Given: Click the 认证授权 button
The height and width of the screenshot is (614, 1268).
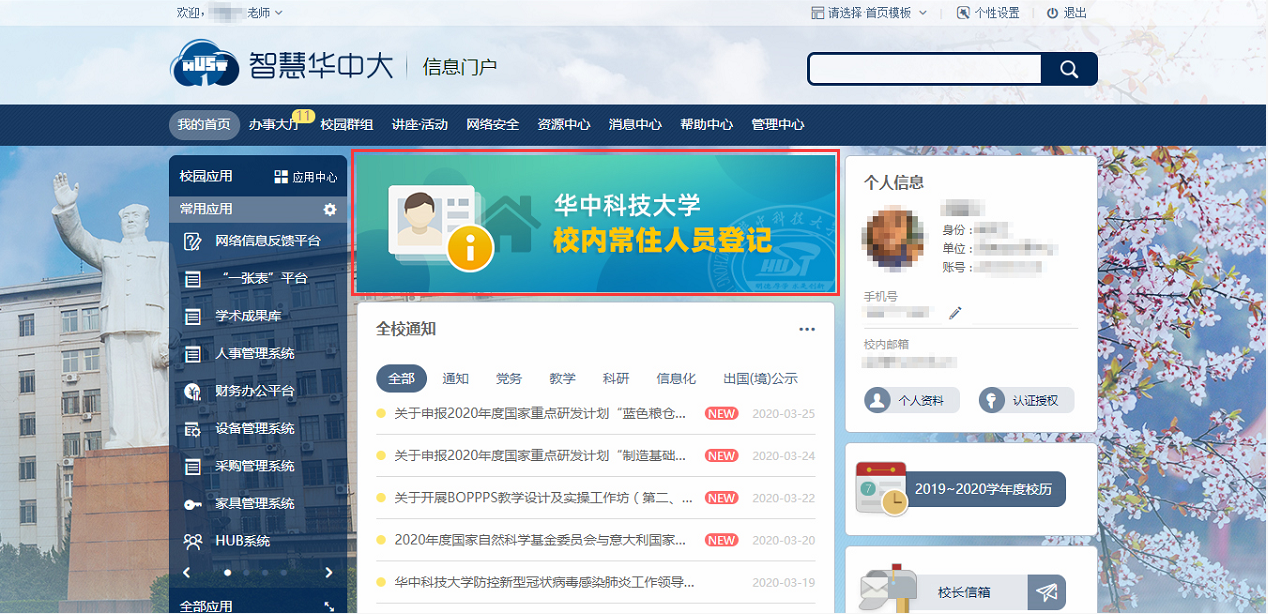Looking at the screenshot, I should pyautogui.click(x=1026, y=400).
